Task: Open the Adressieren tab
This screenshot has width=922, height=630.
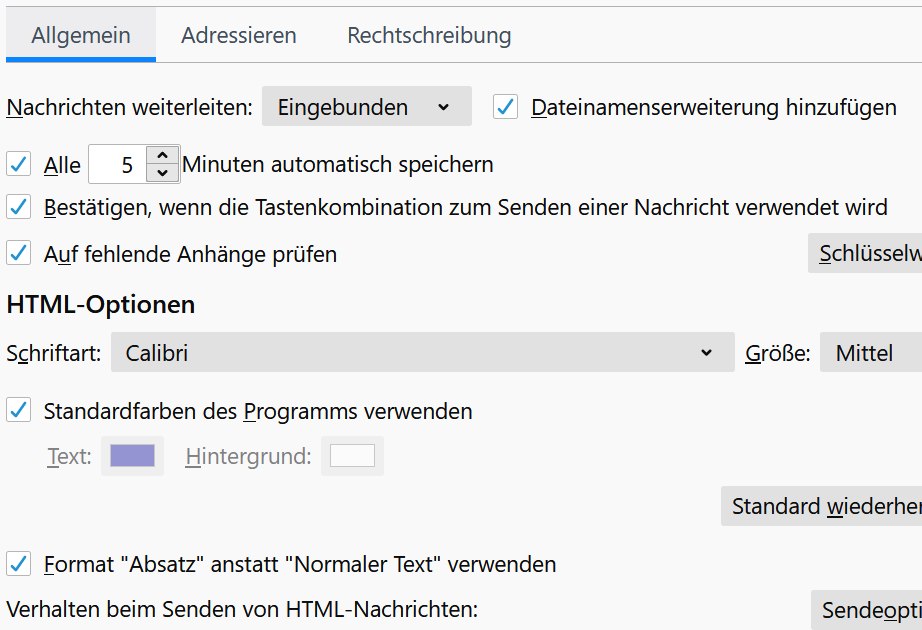Action: point(239,36)
